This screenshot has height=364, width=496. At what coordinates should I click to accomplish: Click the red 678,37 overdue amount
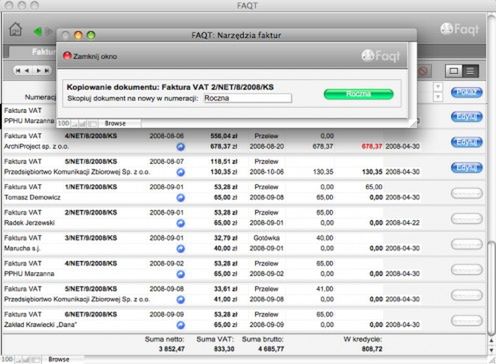click(372, 146)
